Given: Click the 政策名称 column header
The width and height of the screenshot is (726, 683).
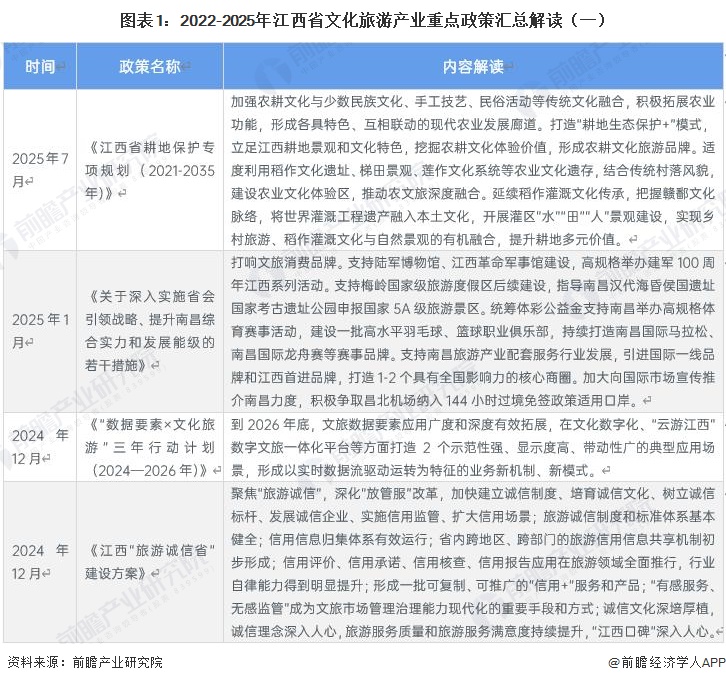Looking at the screenshot, I should (x=150, y=67).
